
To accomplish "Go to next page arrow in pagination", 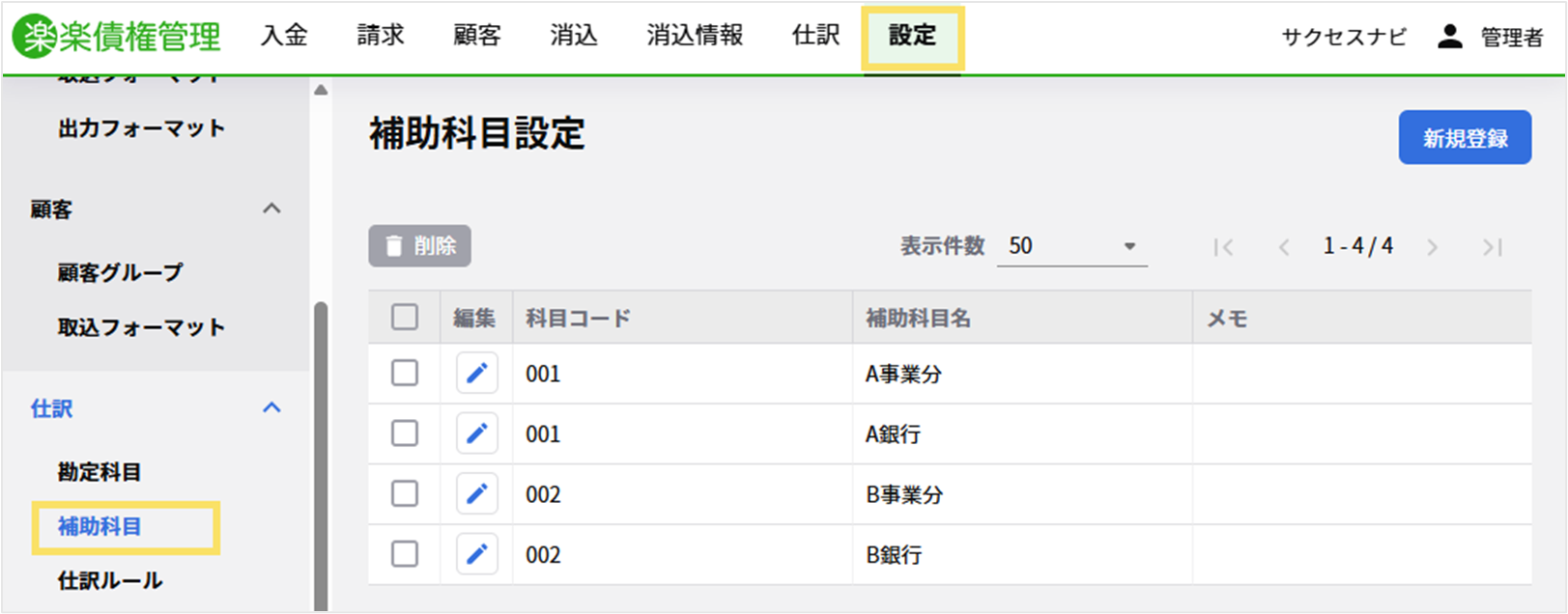I will [x=1432, y=247].
